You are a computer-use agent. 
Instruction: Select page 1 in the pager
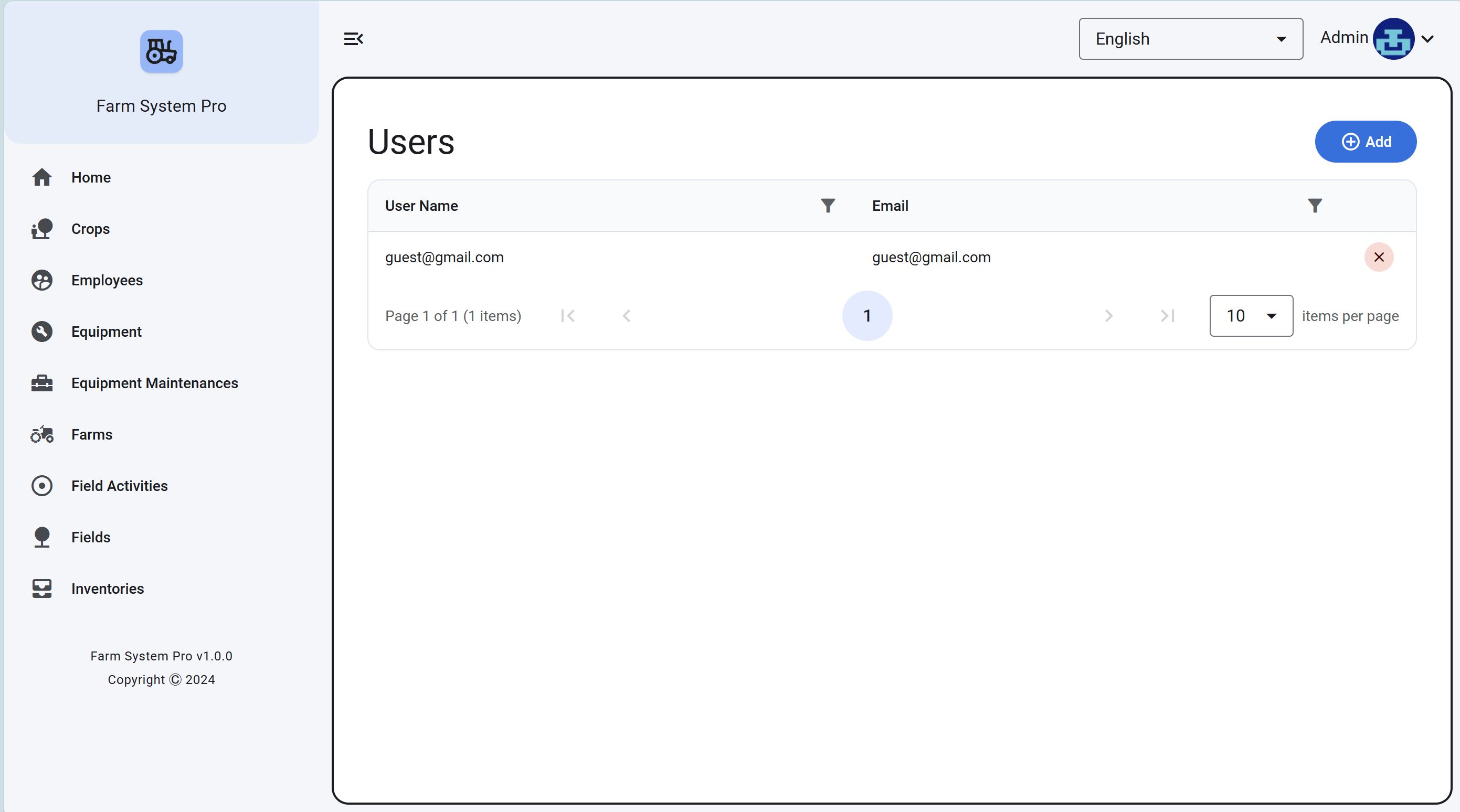pyautogui.click(x=866, y=316)
